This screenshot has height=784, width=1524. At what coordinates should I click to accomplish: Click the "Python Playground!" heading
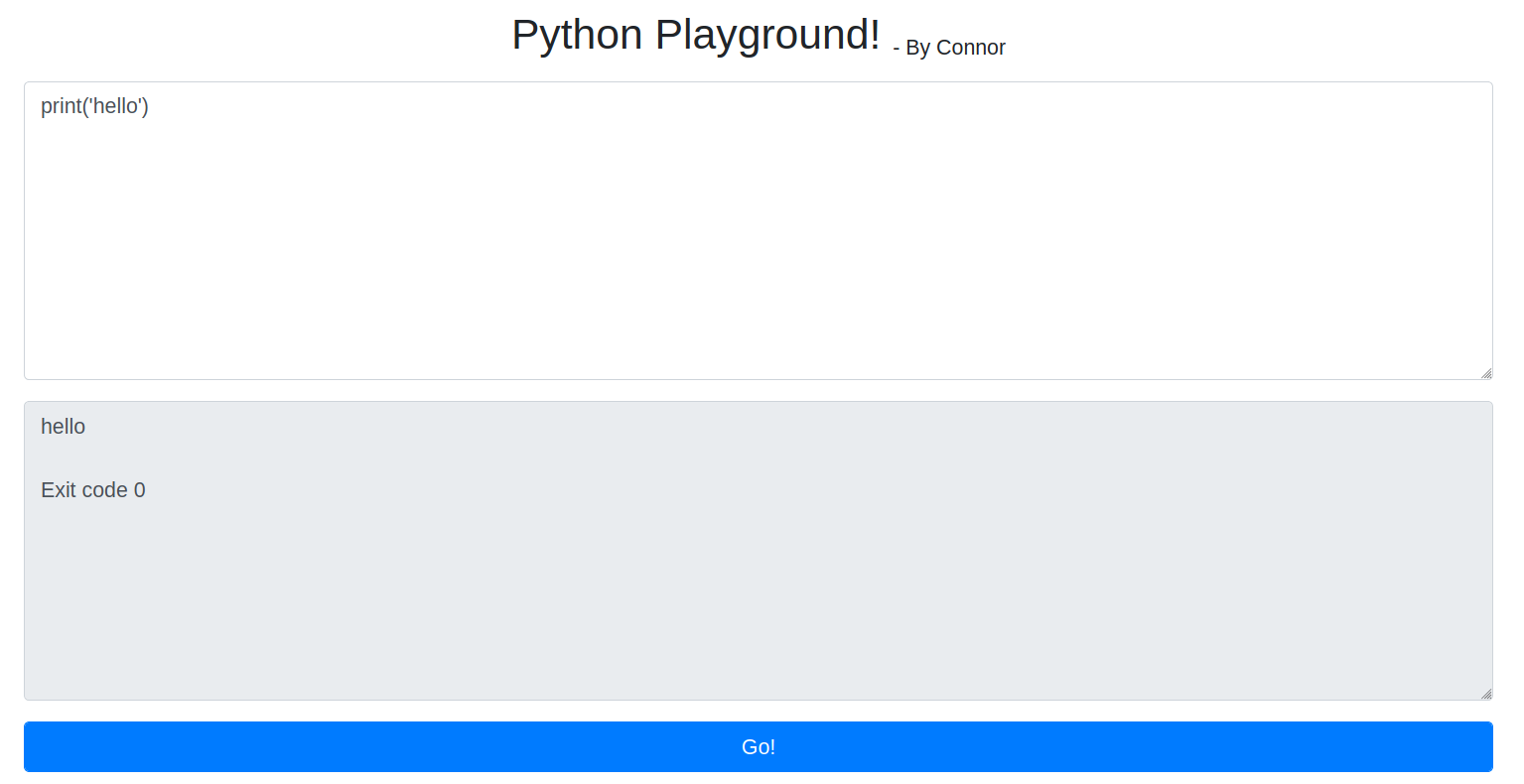tap(696, 35)
